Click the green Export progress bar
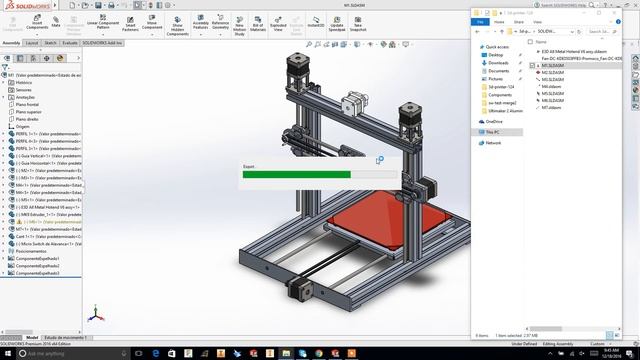The image size is (640, 360). tap(296, 175)
